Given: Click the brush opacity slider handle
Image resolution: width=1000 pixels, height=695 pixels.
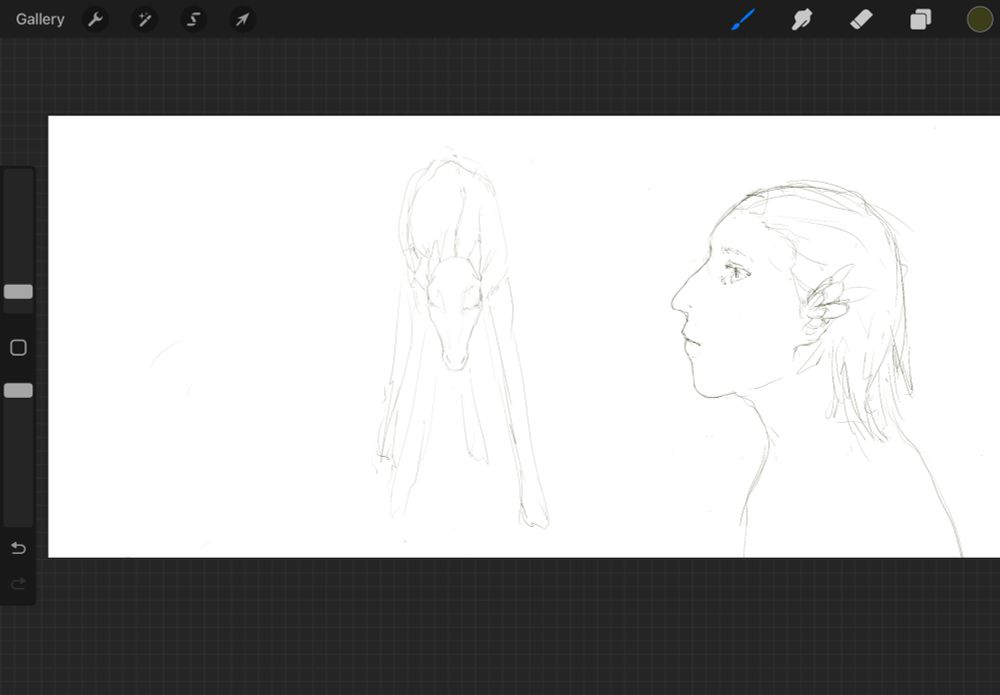Looking at the screenshot, I should [x=18, y=390].
